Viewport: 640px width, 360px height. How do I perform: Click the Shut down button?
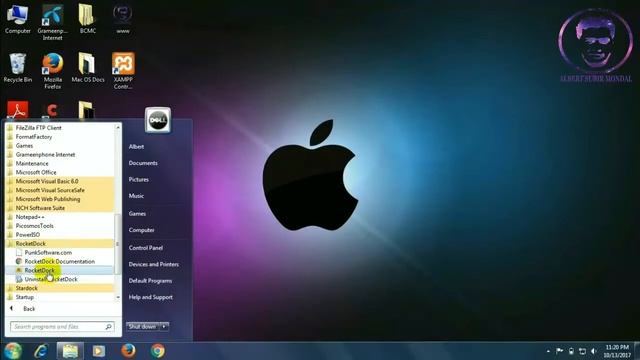point(143,327)
